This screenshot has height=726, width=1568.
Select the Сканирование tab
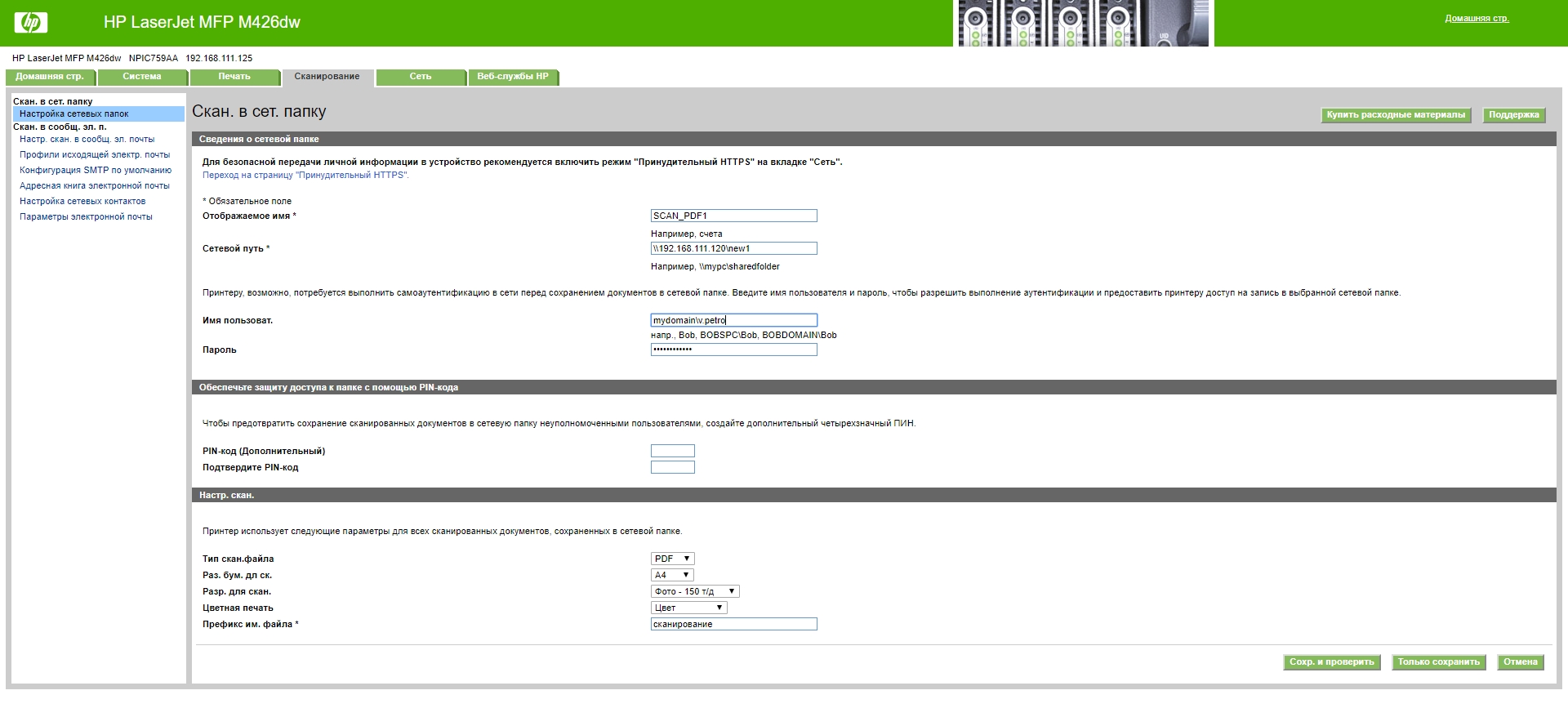tap(327, 77)
